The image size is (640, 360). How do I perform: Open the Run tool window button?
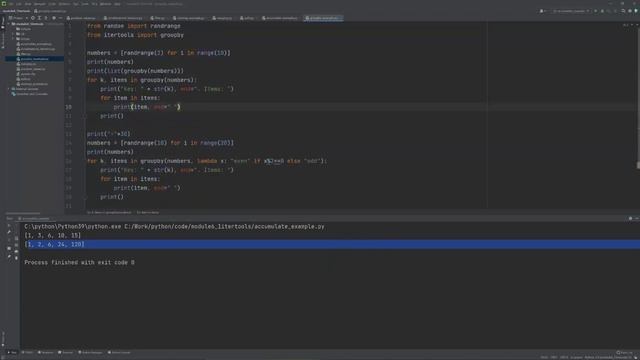12,352
